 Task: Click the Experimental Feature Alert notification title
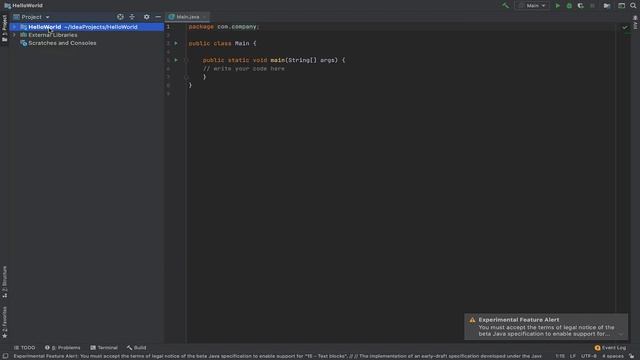coord(519,320)
